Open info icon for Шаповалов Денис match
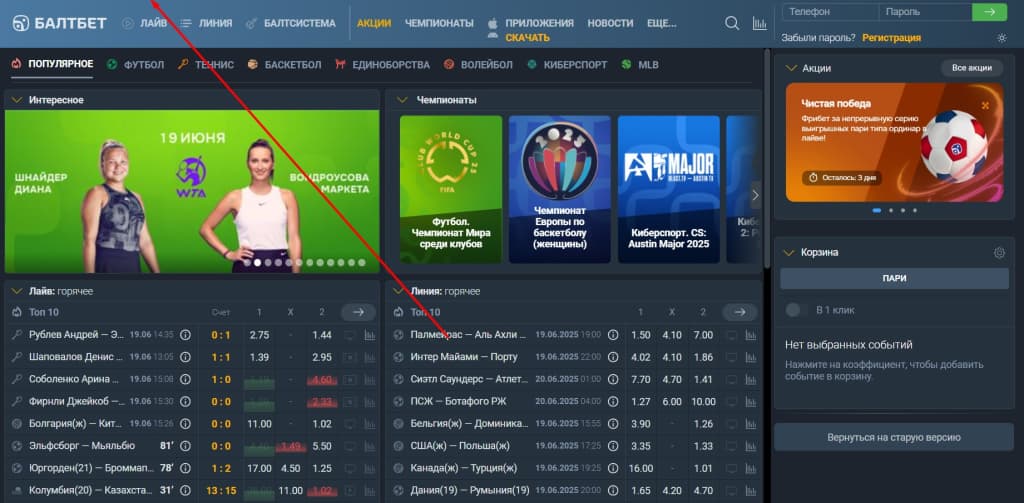The height and width of the screenshot is (503, 1024). tap(185, 357)
